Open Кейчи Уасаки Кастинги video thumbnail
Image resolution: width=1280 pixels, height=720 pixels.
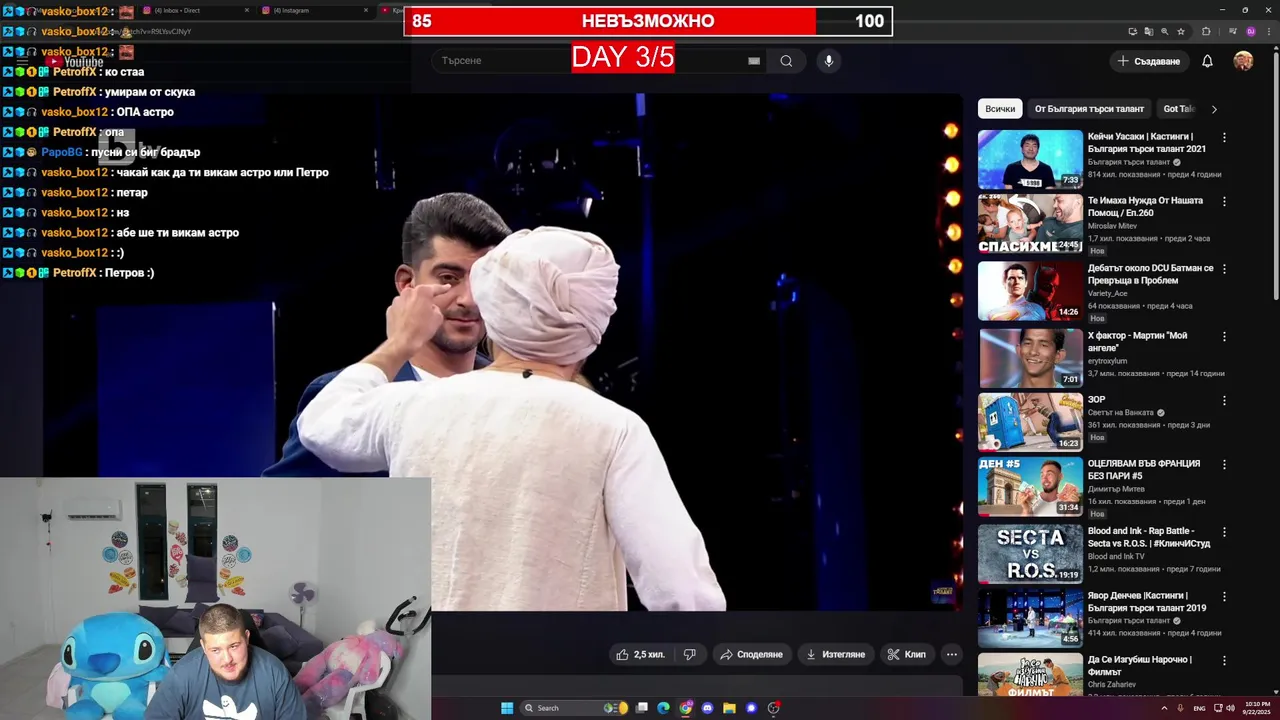coord(1030,159)
